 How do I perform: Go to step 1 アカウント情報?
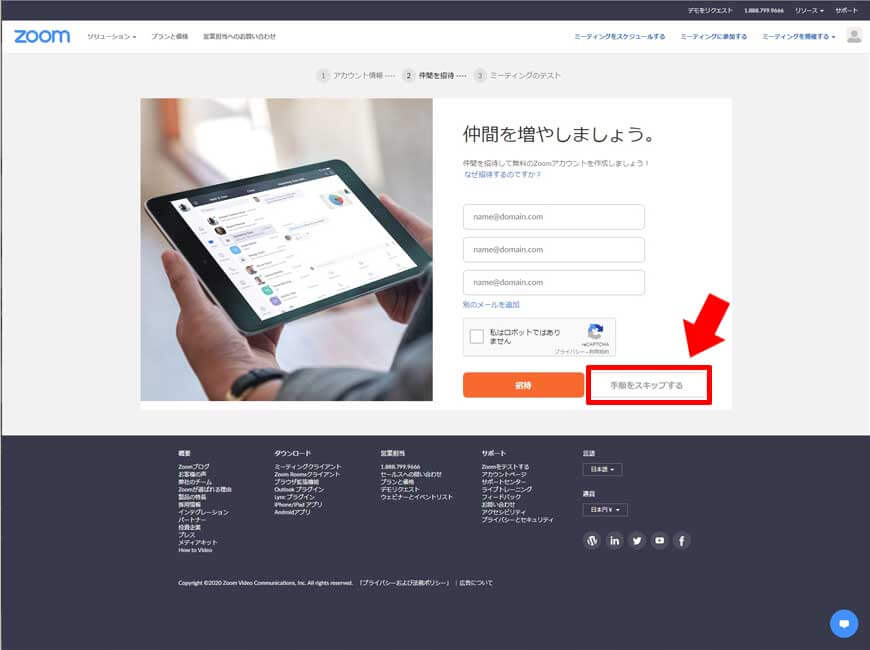(x=351, y=75)
